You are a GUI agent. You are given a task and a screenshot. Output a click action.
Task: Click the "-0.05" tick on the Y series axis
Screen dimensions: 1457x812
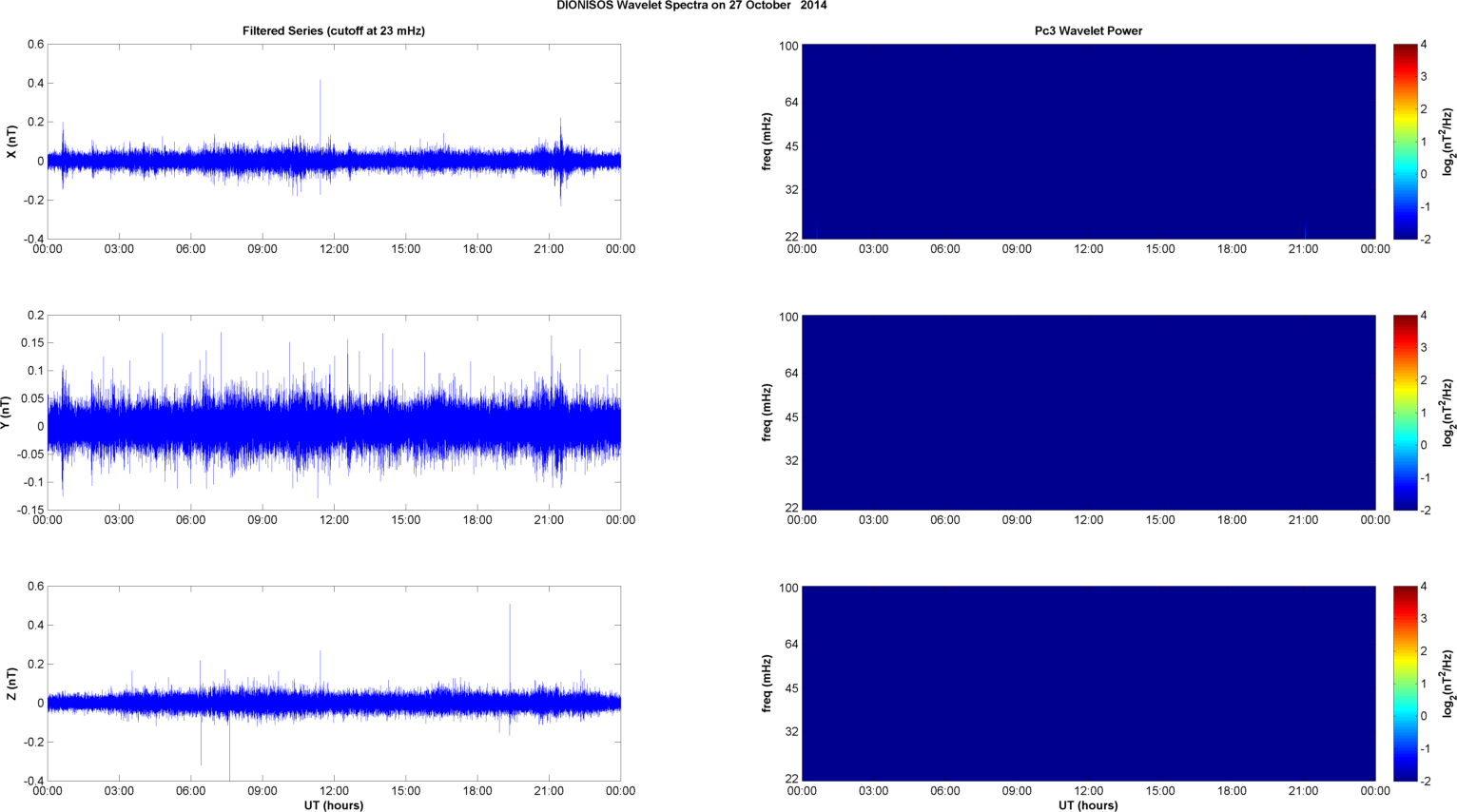[x=30, y=454]
